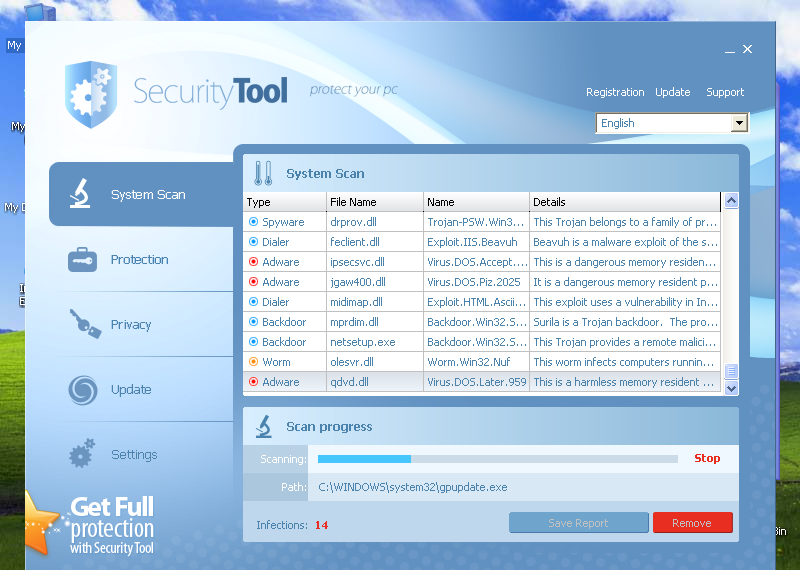Select the midimap.dll file name cell
This screenshot has width=800, height=570.
(375, 302)
